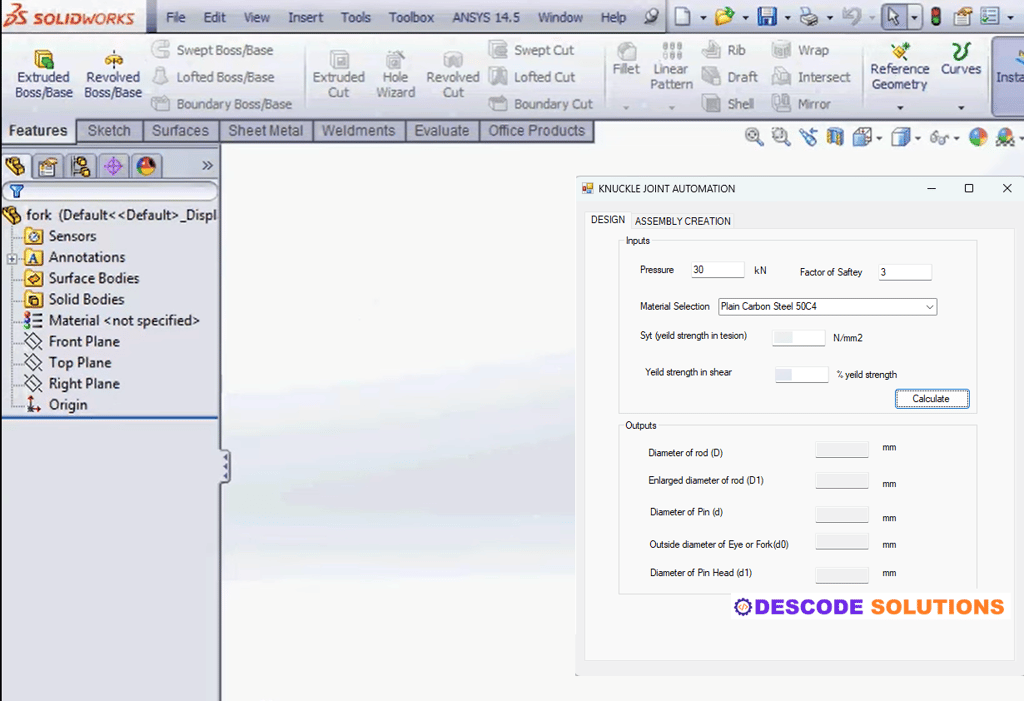Open the Material Selection combo box

tap(827, 306)
